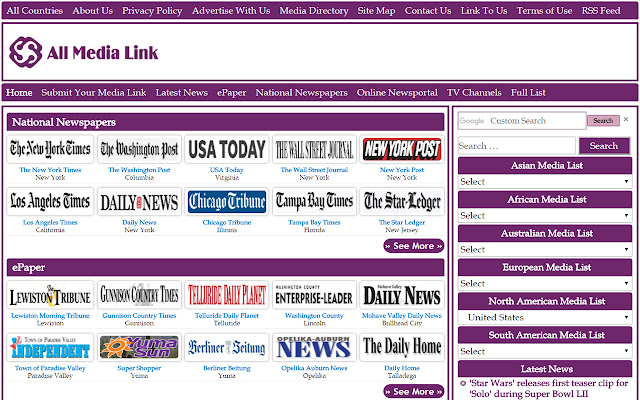
Task: Open the Tampa Bay Times logo thumbnail
Action: [x=314, y=202]
